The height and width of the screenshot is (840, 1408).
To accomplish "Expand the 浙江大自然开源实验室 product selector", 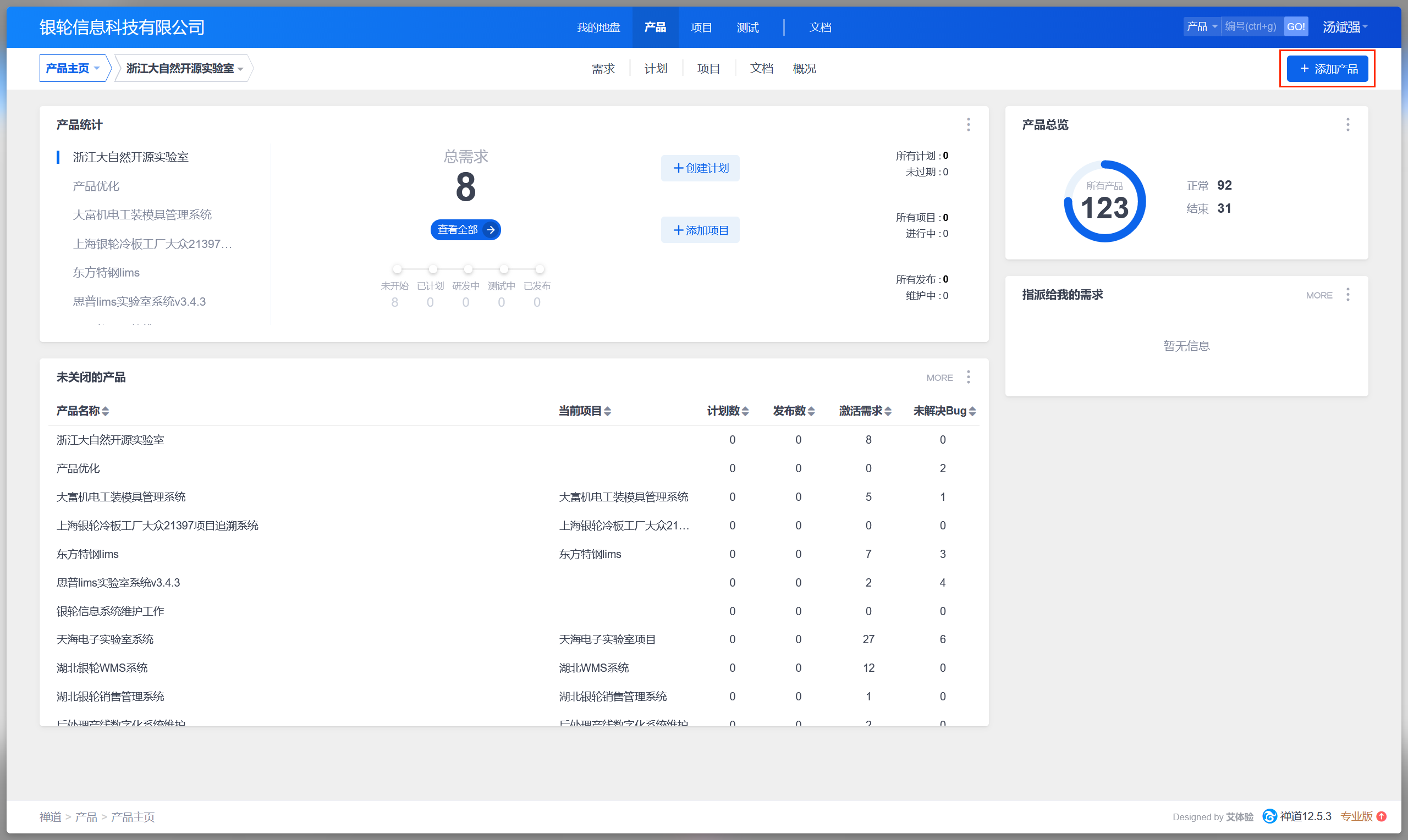I will (x=184, y=69).
